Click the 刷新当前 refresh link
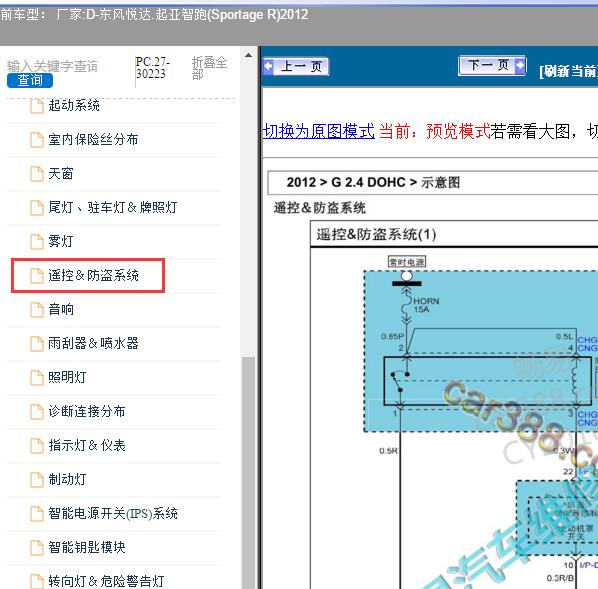The image size is (598, 589). coord(568,71)
